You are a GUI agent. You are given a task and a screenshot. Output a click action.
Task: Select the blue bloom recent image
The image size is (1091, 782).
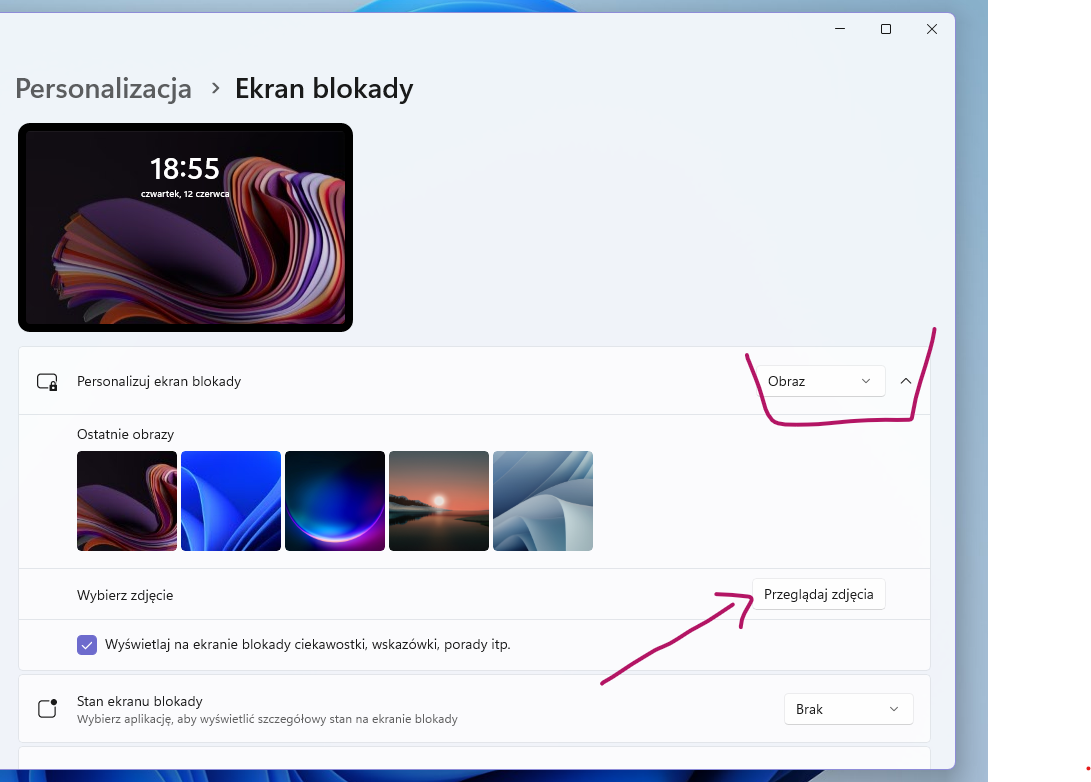(x=231, y=501)
